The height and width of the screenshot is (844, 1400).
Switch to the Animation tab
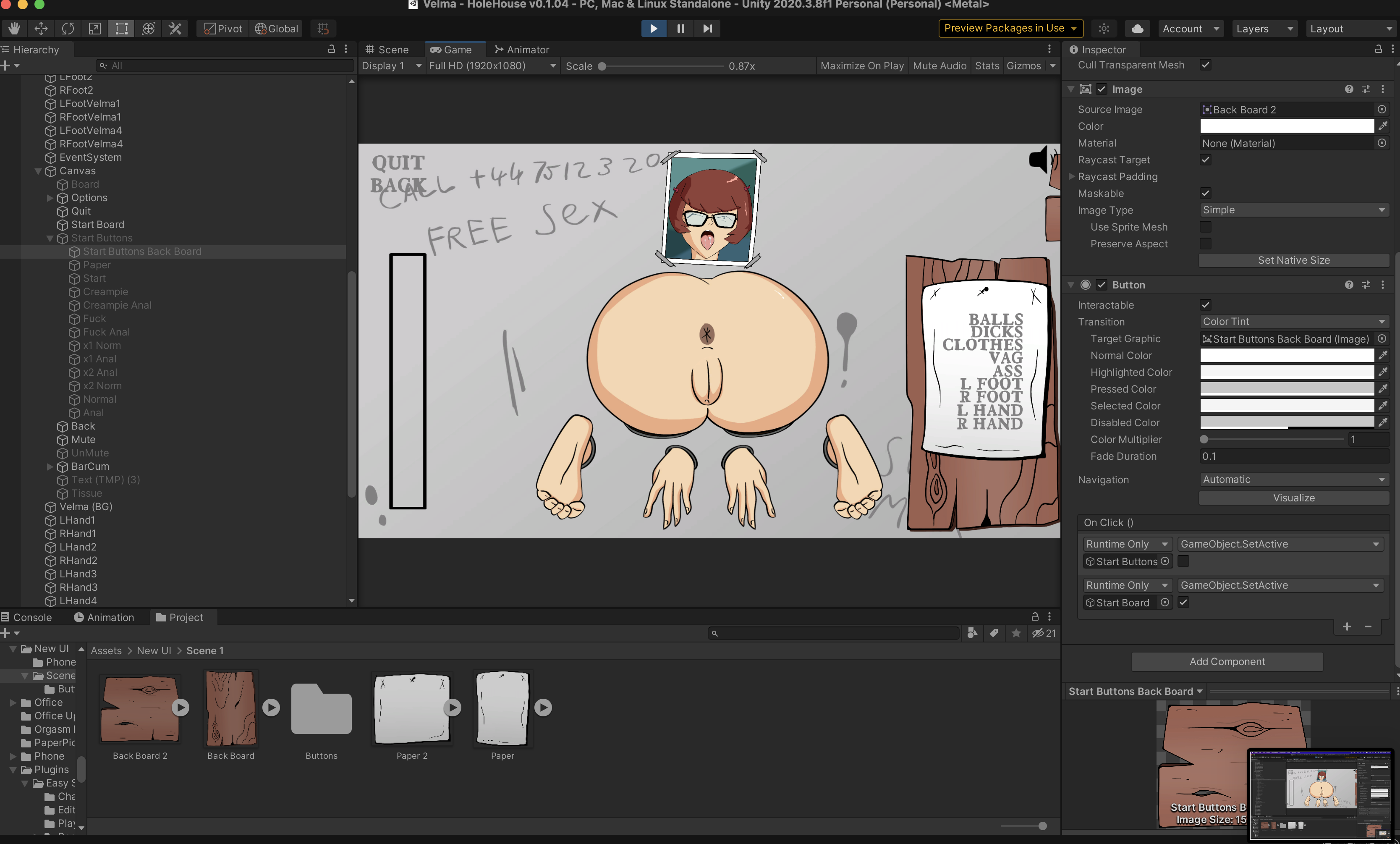coord(105,617)
